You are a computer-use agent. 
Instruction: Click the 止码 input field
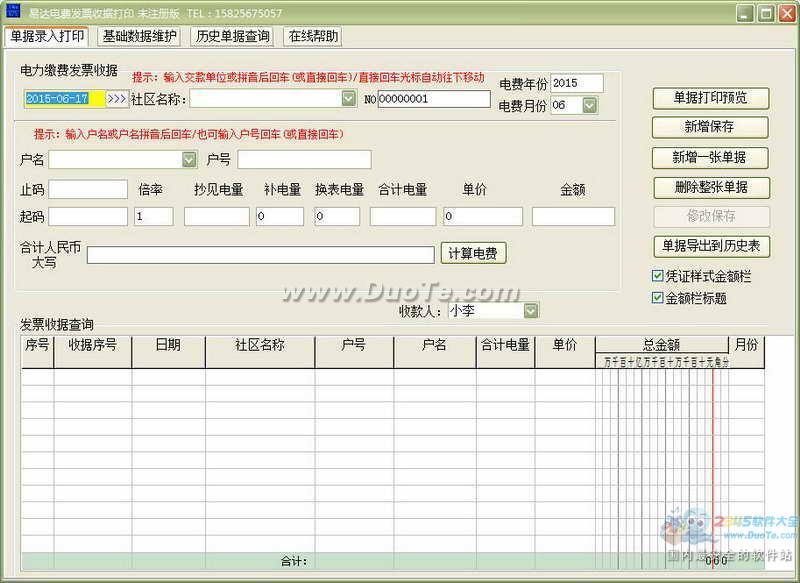88,189
